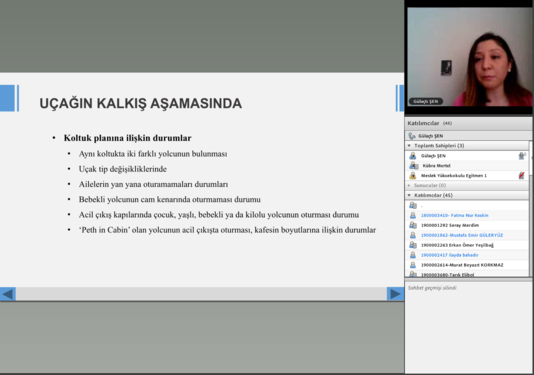Click the phone icon beside Gülaçtı ŞEN header
The height and width of the screenshot is (375, 534).
point(412,136)
